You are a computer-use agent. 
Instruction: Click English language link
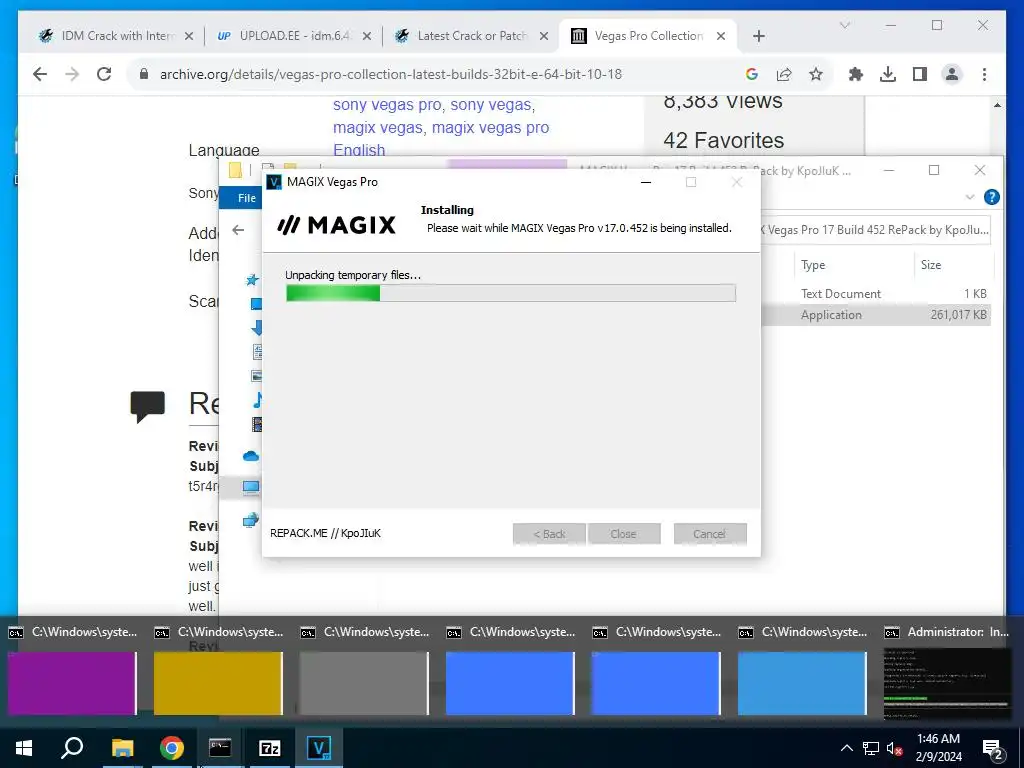pyautogui.click(x=359, y=150)
